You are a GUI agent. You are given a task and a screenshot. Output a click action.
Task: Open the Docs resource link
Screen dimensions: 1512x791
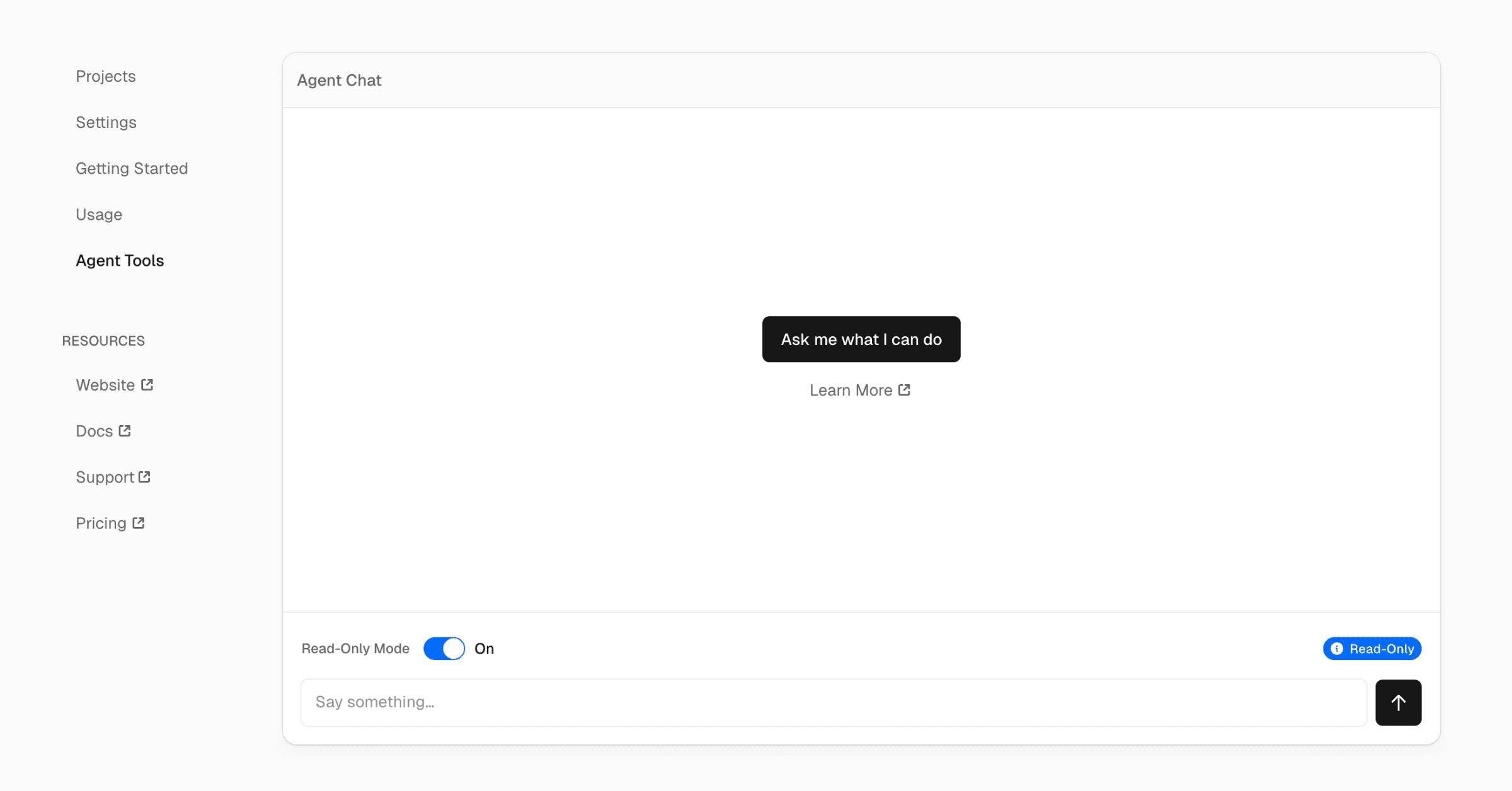click(x=94, y=431)
